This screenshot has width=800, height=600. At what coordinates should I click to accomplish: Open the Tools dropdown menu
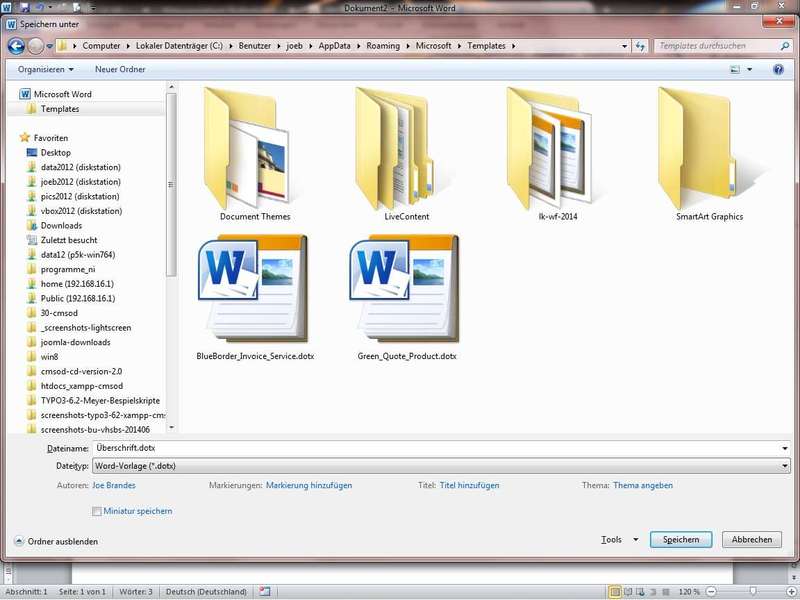(619, 540)
